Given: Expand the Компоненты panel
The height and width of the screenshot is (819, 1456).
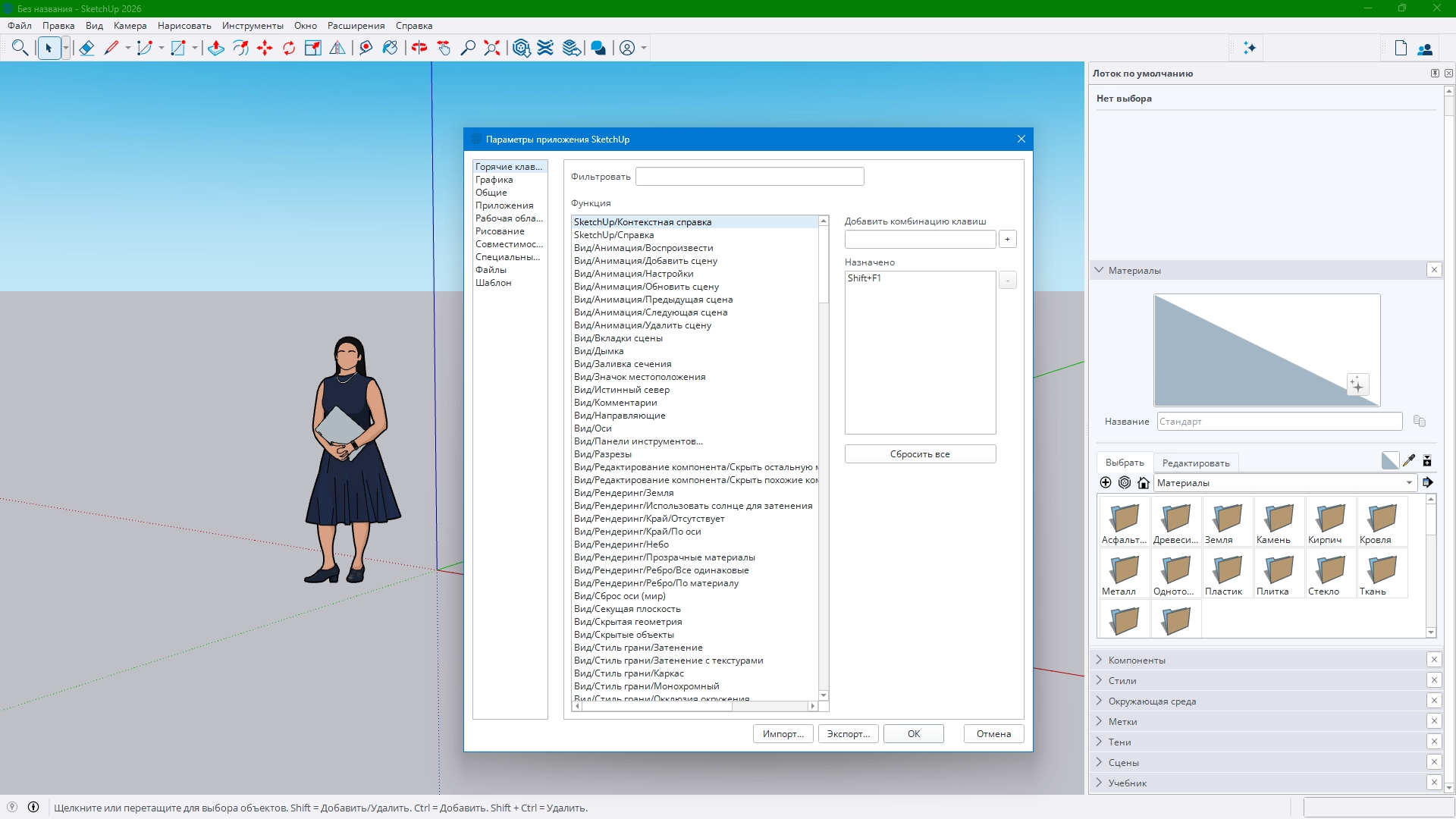Looking at the screenshot, I should pyautogui.click(x=1136, y=660).
